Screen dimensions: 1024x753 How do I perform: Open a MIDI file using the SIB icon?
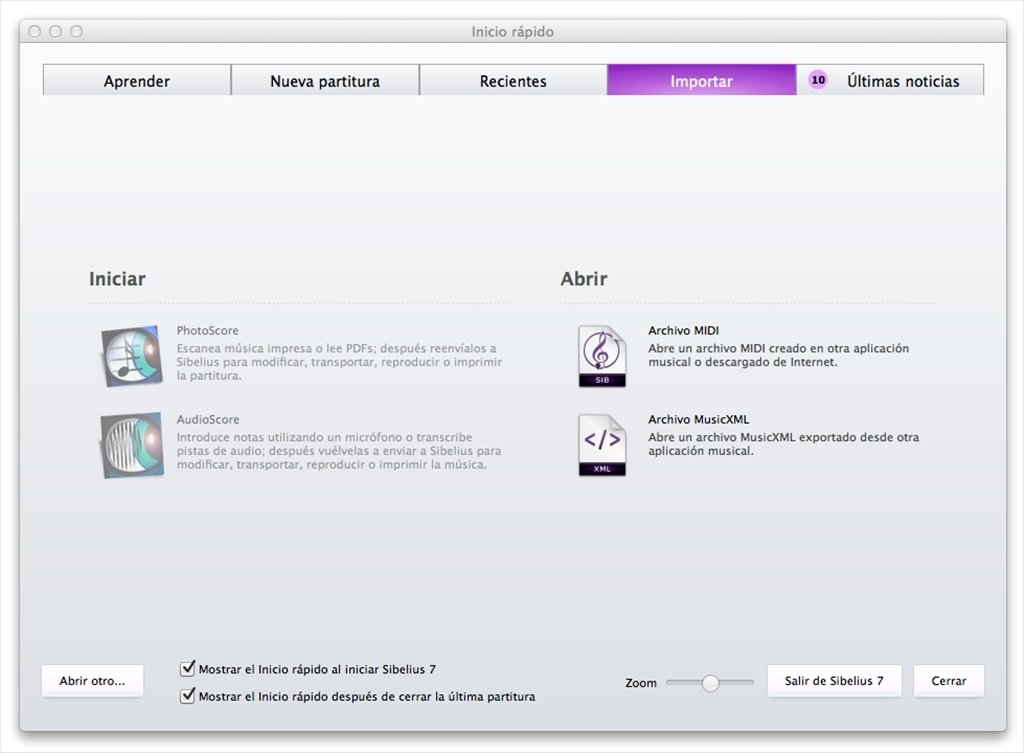click(602, 356)
